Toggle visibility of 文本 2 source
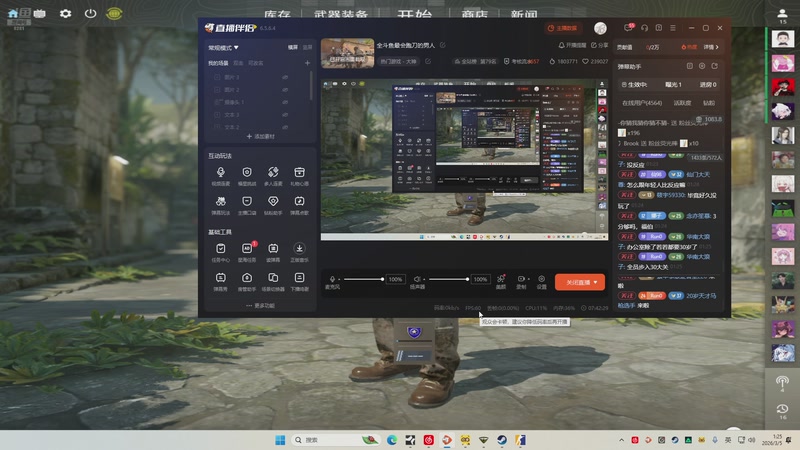The image size is (800, 450). (x=285, y=127)
